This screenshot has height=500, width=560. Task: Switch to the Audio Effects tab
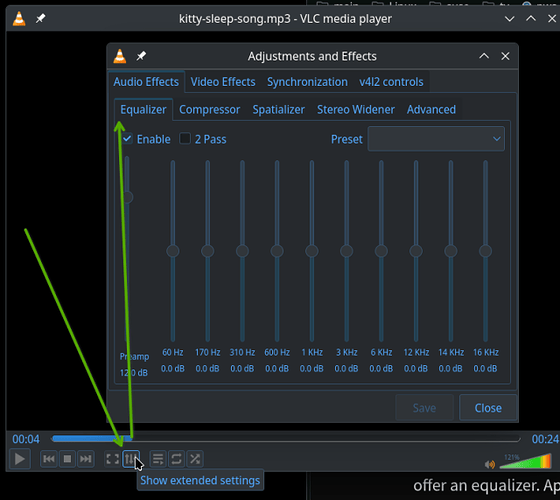pos(146,82)
